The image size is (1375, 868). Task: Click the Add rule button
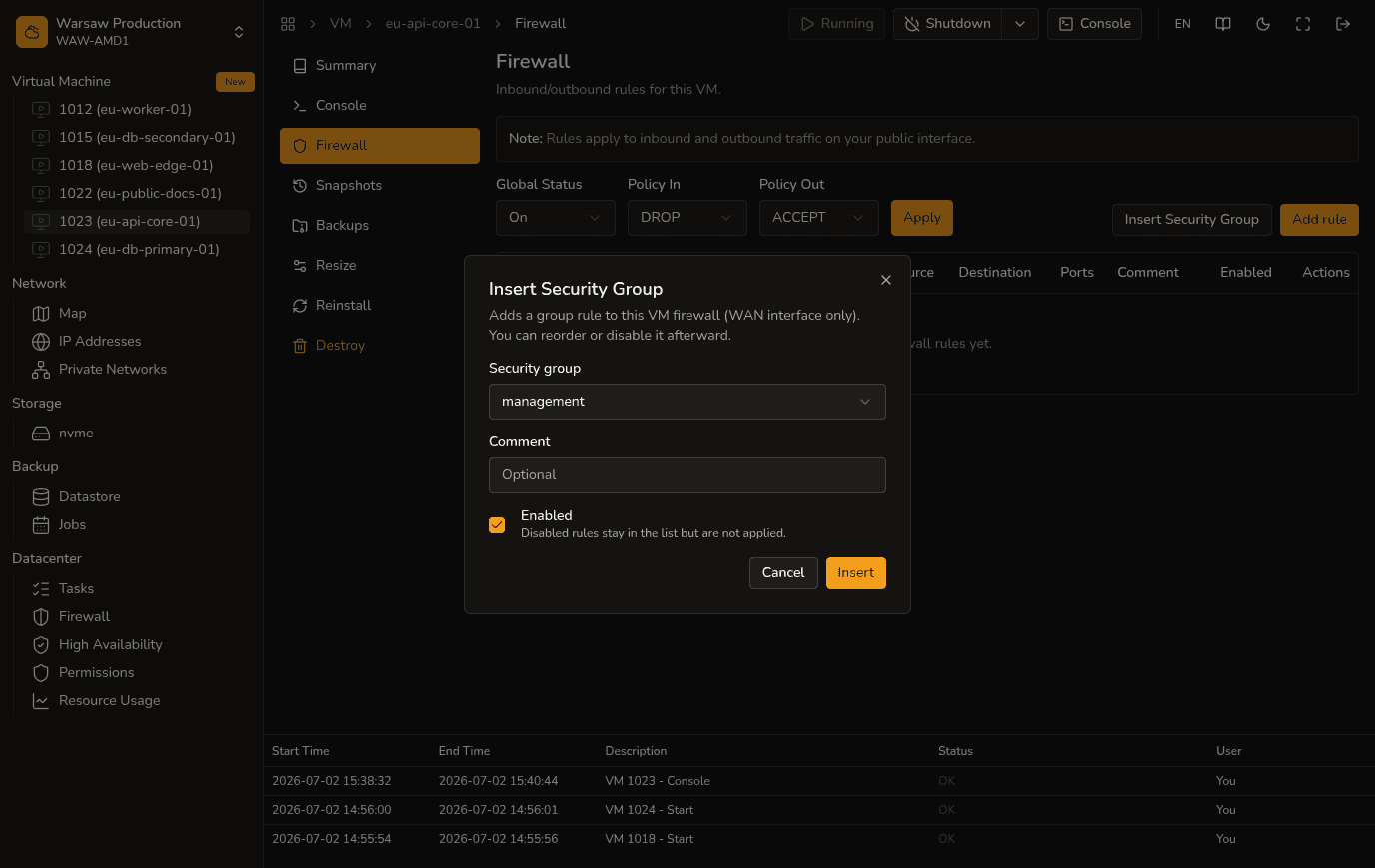tap(1319, 220)
